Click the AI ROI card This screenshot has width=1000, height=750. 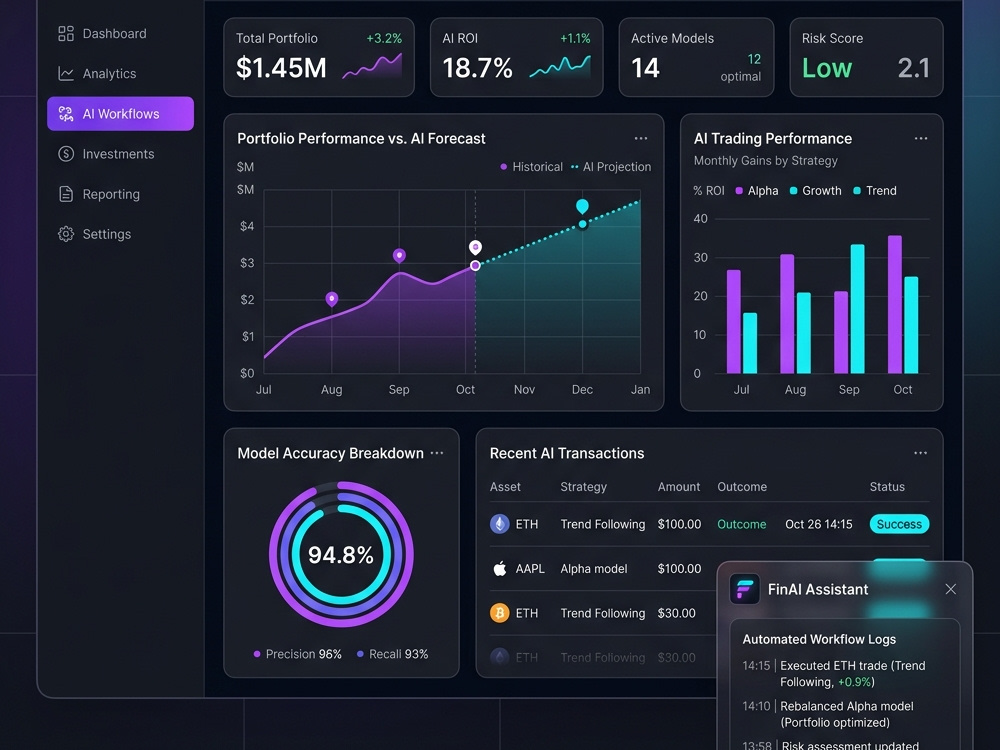(517, 57)
